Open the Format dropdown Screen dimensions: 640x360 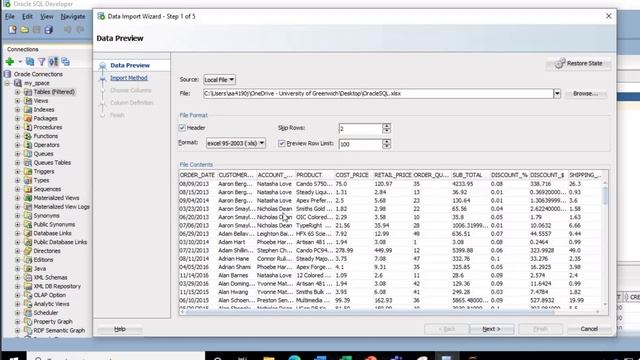pos(236,143)
